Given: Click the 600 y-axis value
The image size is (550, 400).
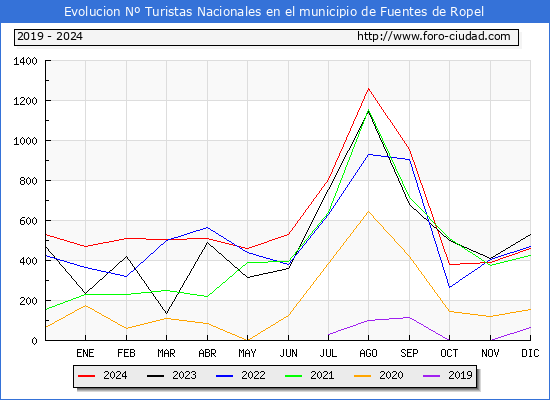Looking at the screenshot, I should click(x=28, y=221).
